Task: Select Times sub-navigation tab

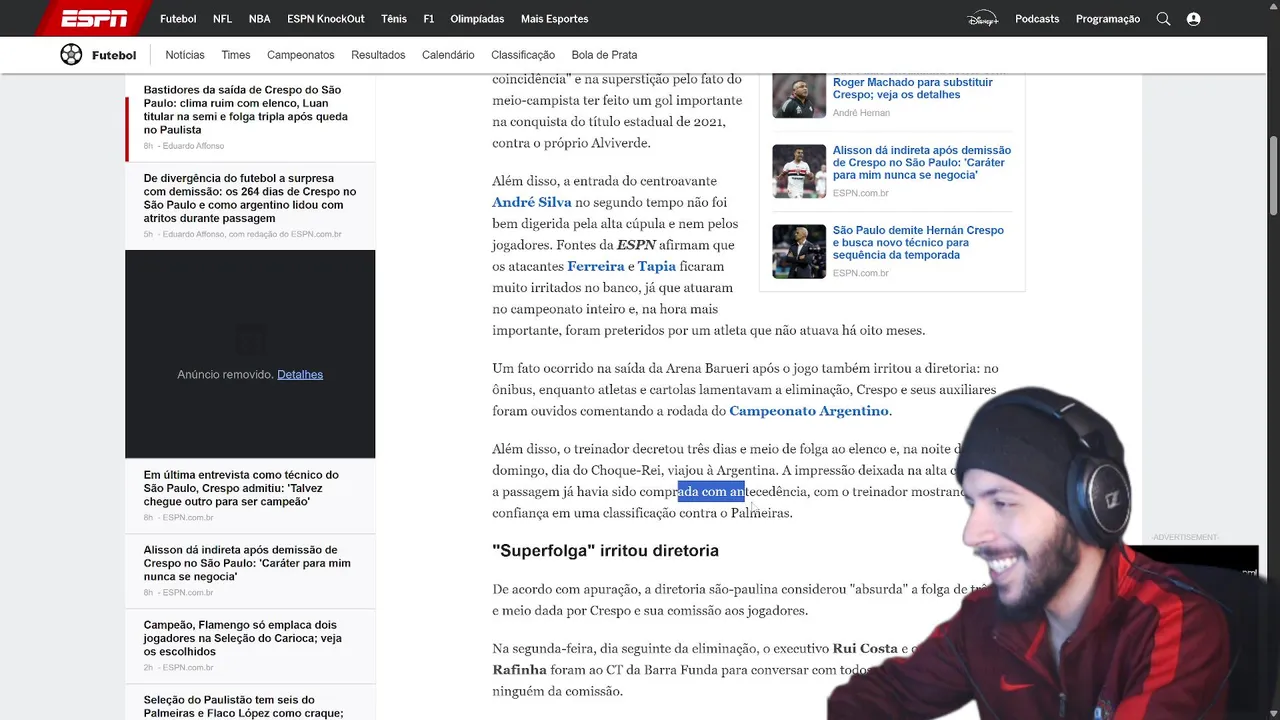Action: coord(236,55)
